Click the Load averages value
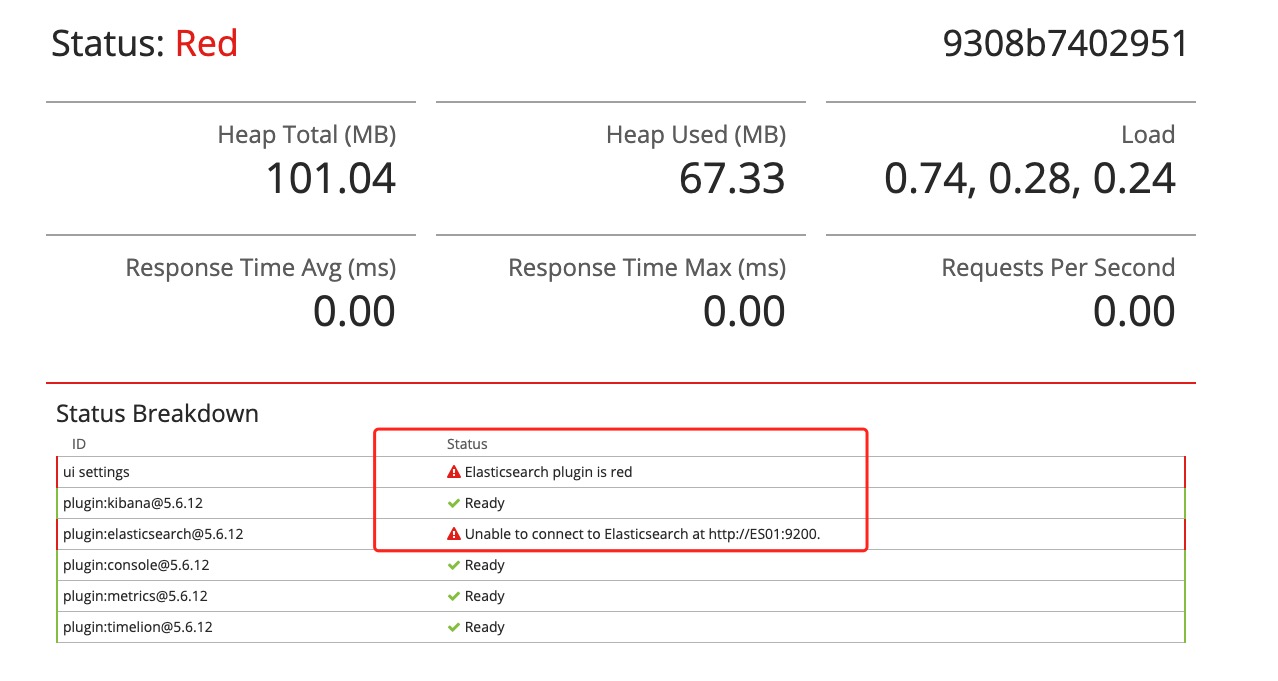Image resolution: width=1278 pixels, height=681 pixels. tap(1029, 179)
